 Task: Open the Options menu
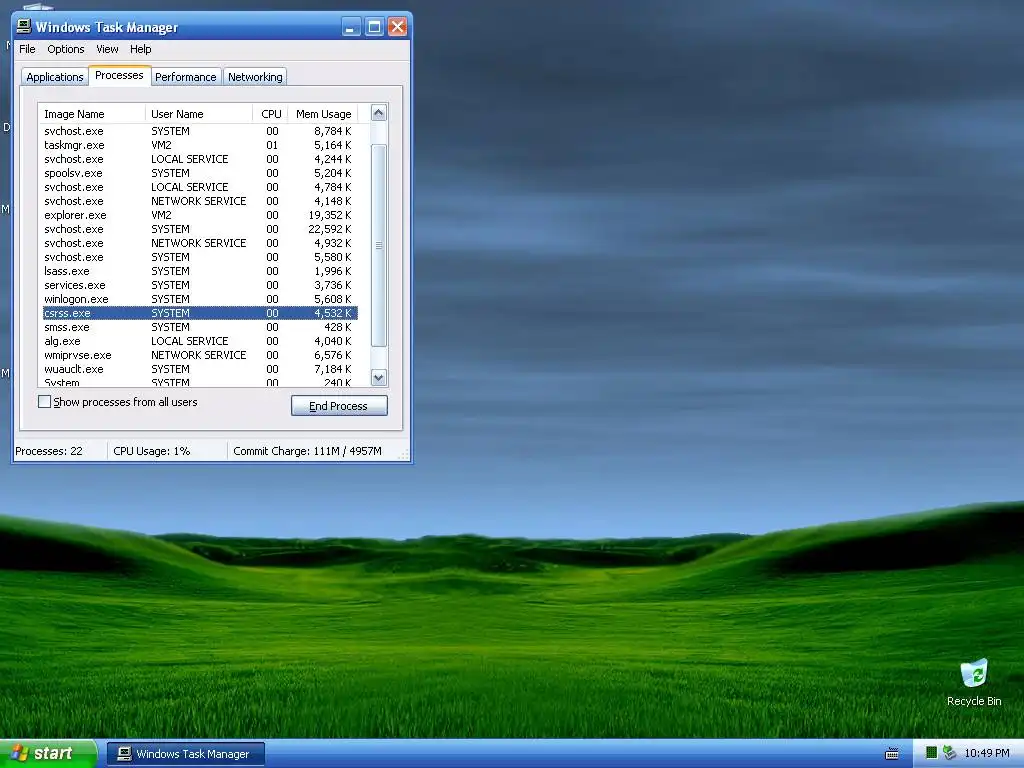(x=66, y=49)
